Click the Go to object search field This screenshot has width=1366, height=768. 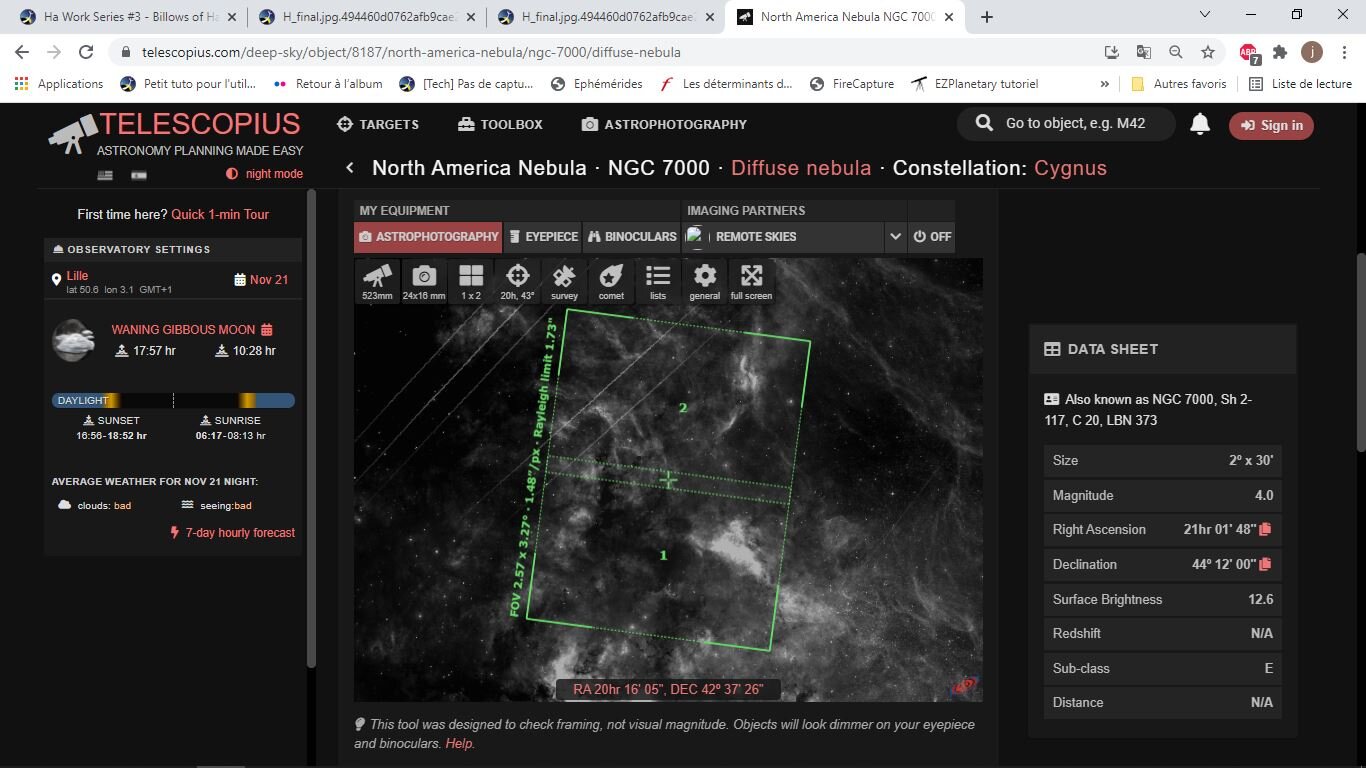point(1066,124)
